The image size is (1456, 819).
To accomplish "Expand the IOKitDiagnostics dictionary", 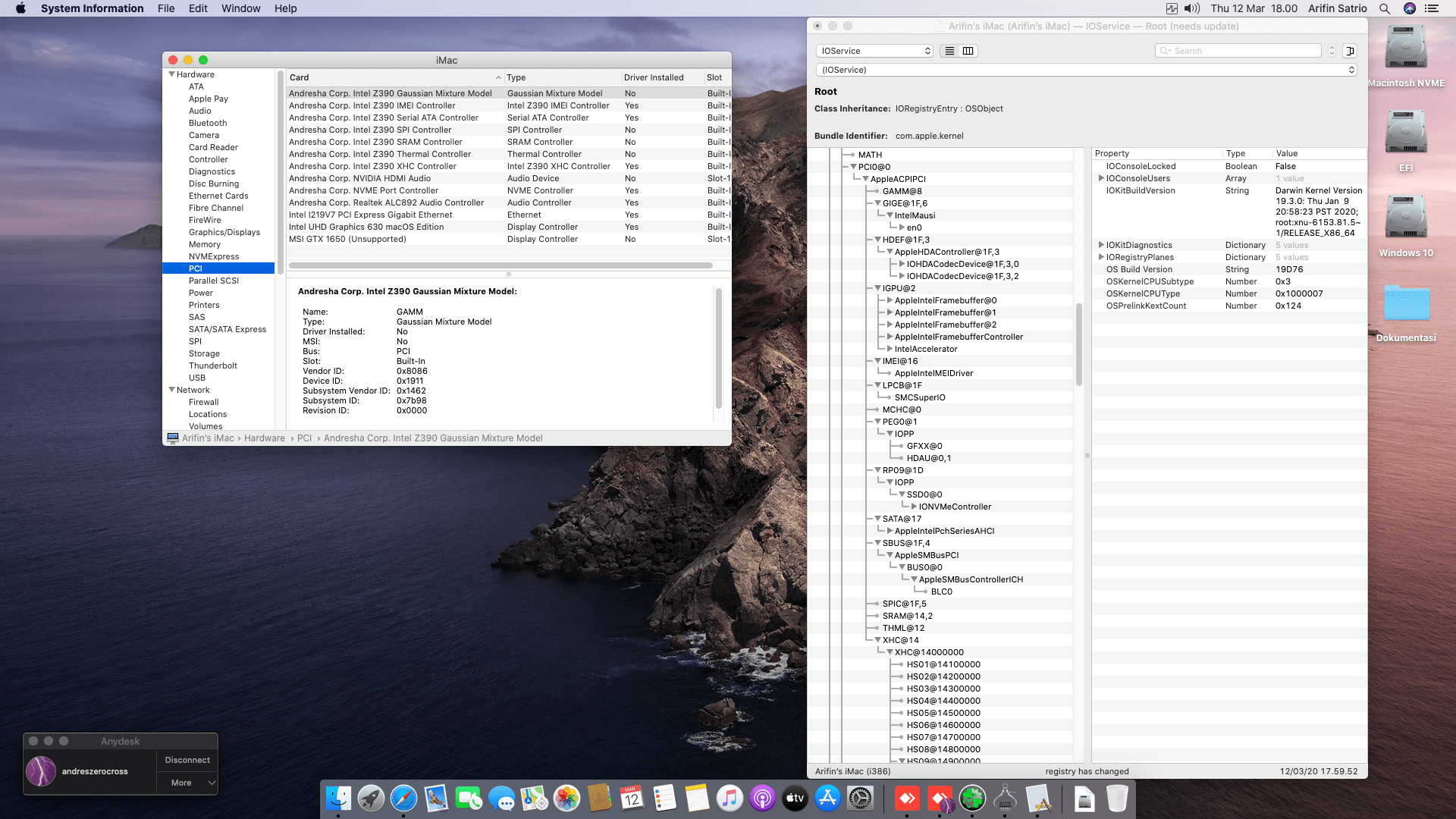I will click(x=1101, y=245).
